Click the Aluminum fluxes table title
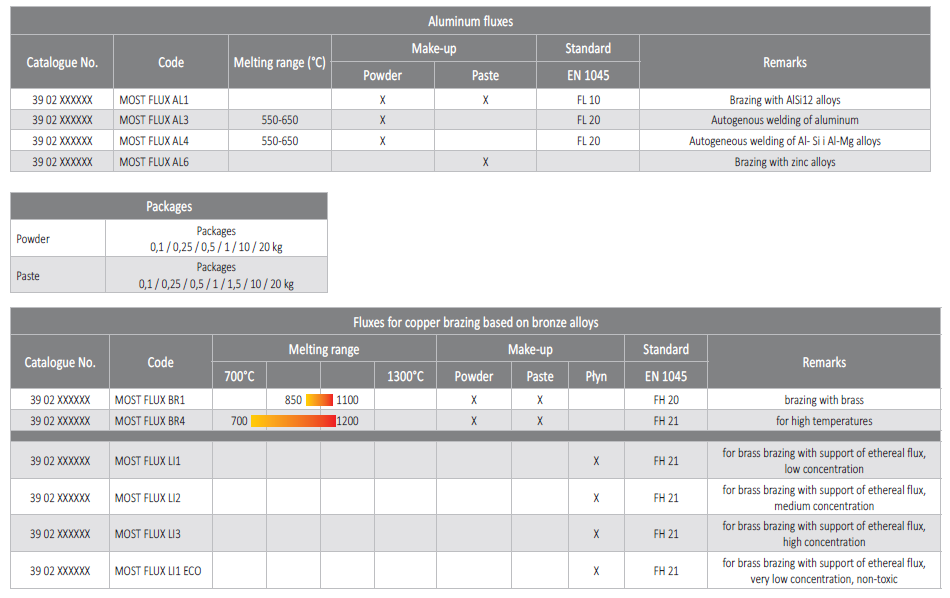 pyautogui.click(x=470, y=21)
